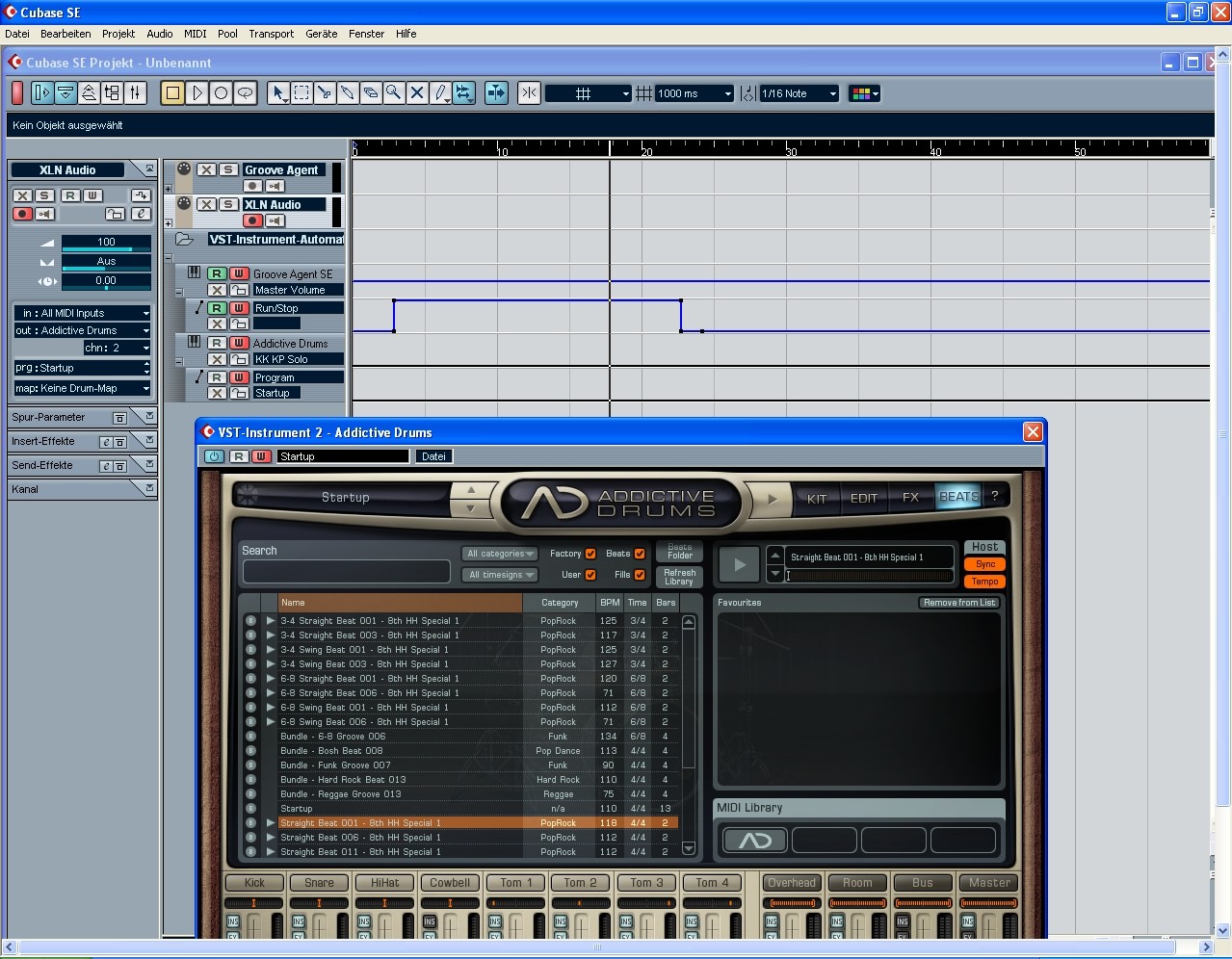
Task: Toggle Autoscroll button in toolbar
Action: click(496, 93)
